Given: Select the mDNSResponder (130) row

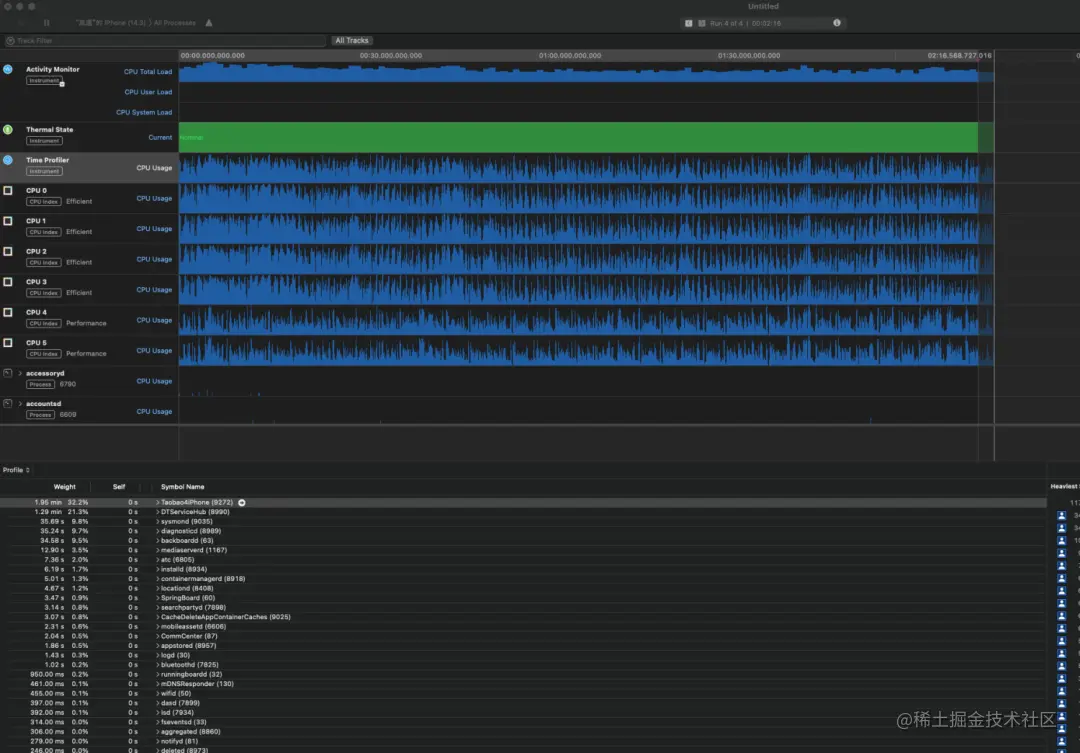Looking at the screenshot, I should [x=523, y=684].
